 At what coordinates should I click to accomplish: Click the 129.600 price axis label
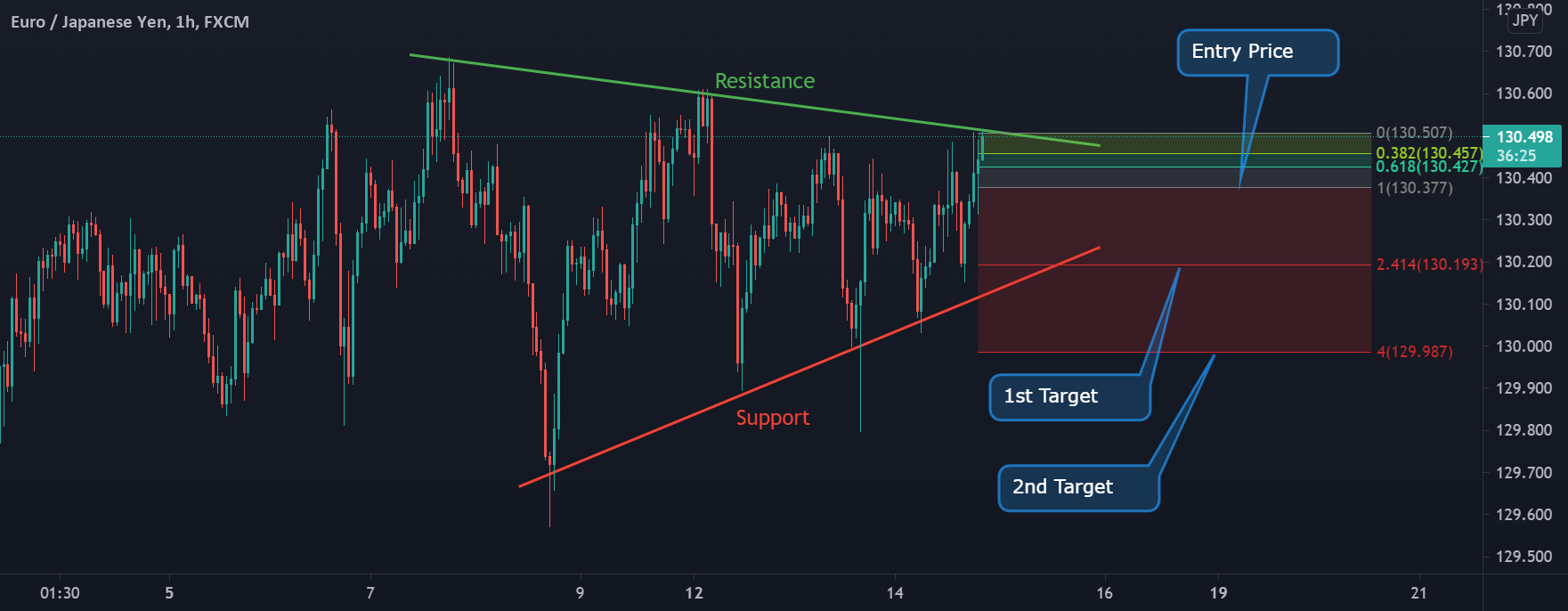1524,515
